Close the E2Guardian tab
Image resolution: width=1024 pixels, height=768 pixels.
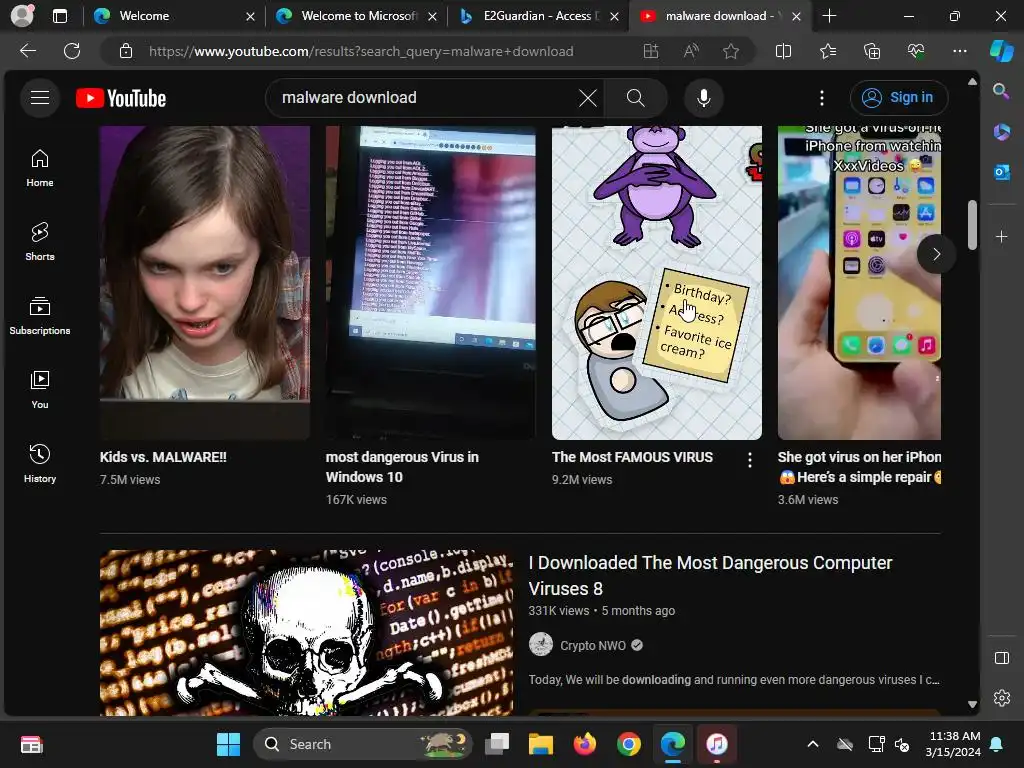[614, 16]
